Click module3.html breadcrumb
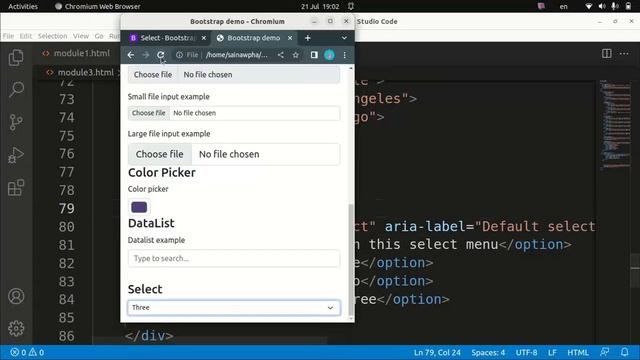The width and height of the screenshot is (640, 360). pyautogui.click(x=85, y=72)
